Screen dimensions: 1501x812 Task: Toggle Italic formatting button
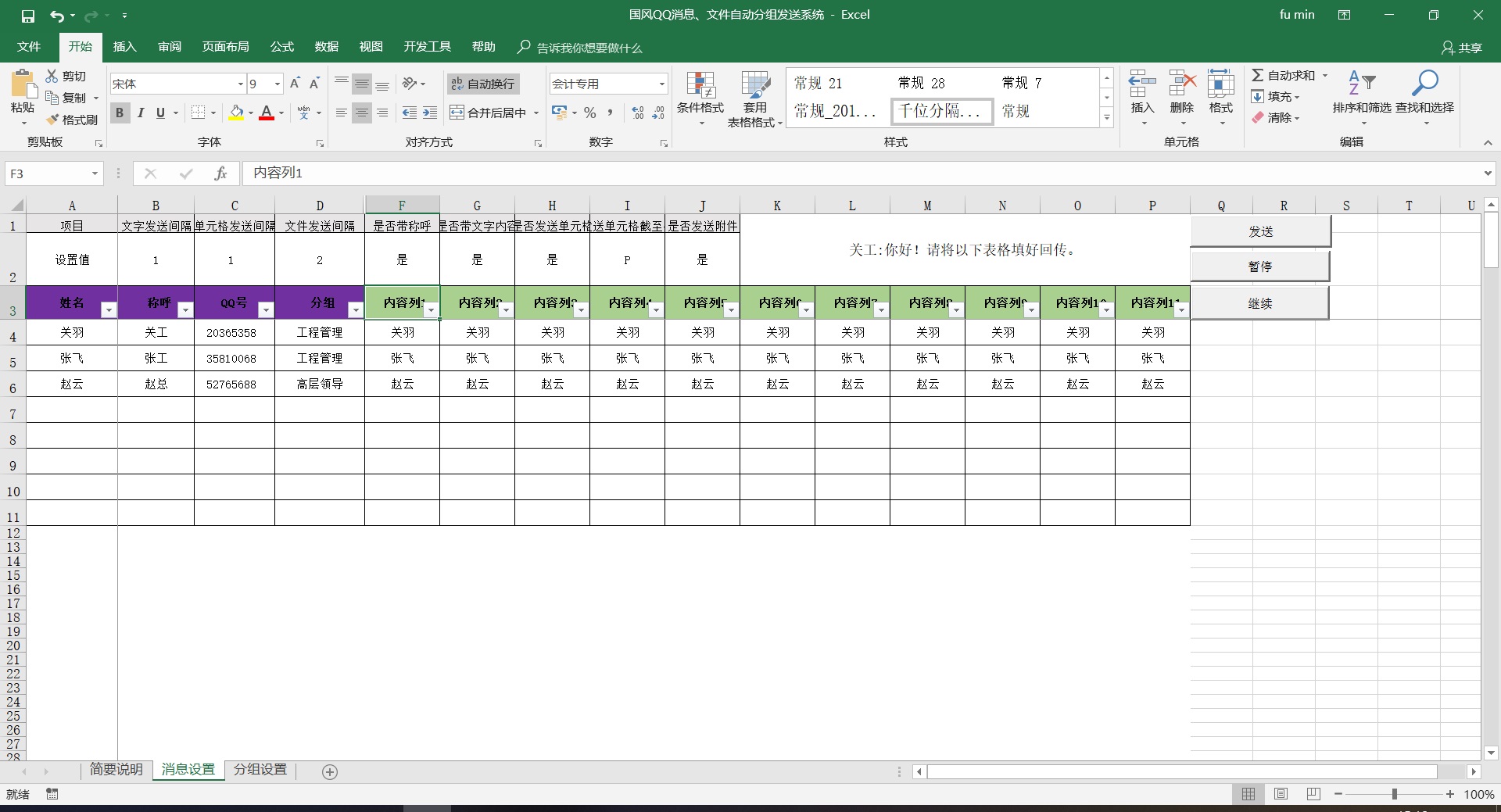pyautogui.click(x=140, y=113)
